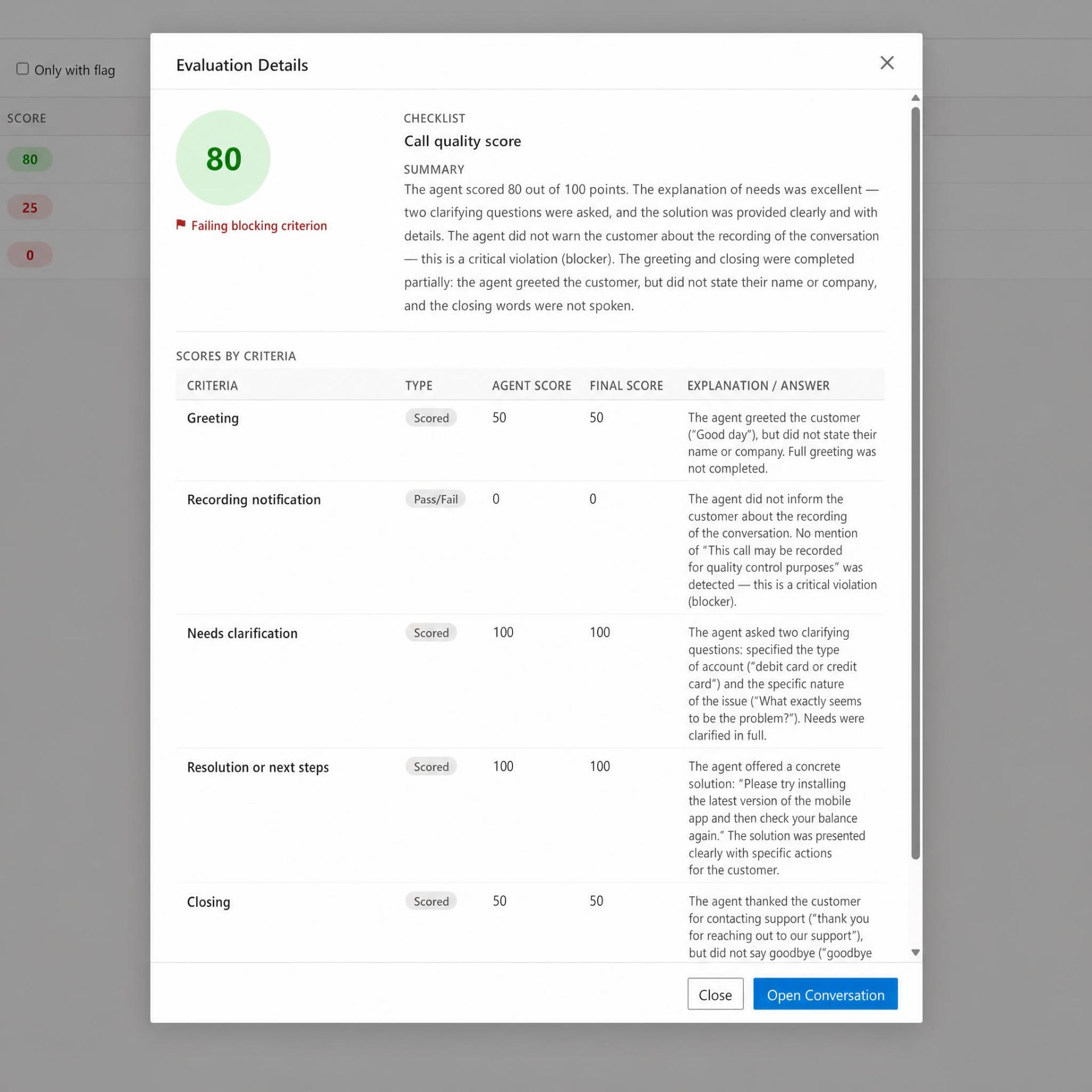Toggle the 'Only with flag' checkbox

pos(23,69)
